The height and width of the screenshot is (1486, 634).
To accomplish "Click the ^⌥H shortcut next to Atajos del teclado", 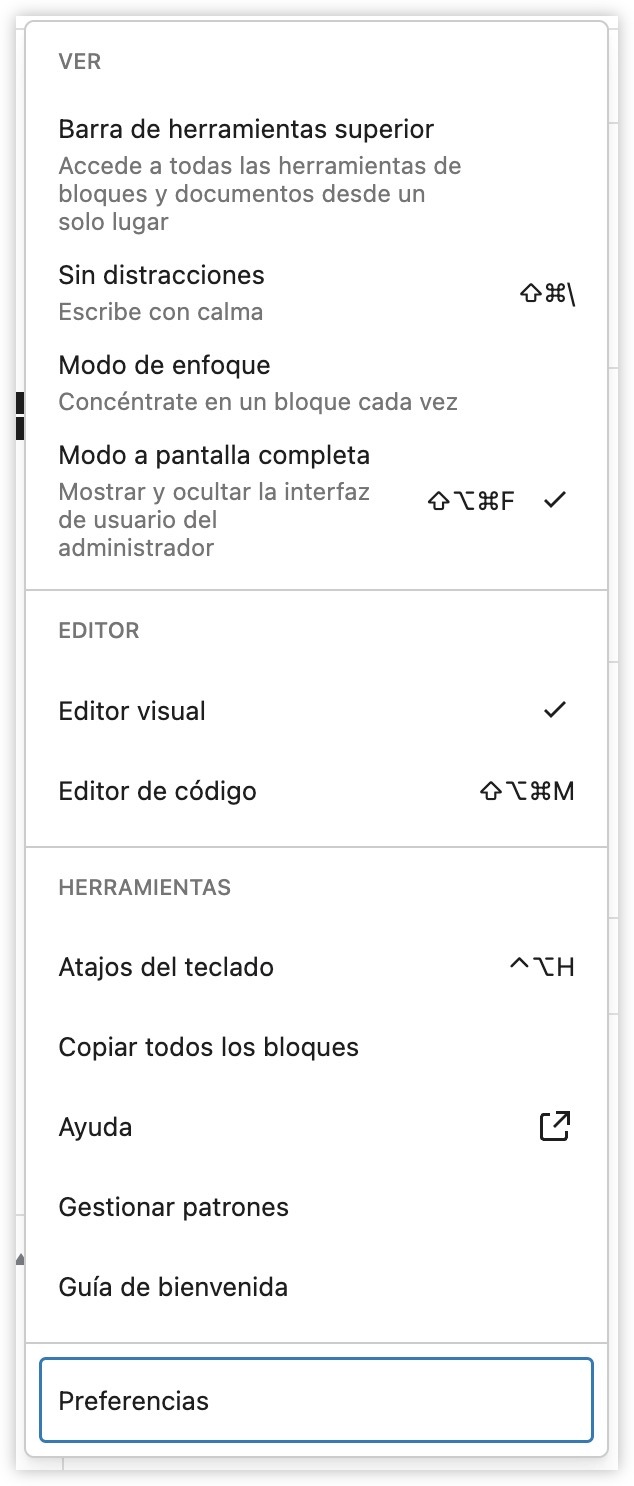I will (542, 967).
